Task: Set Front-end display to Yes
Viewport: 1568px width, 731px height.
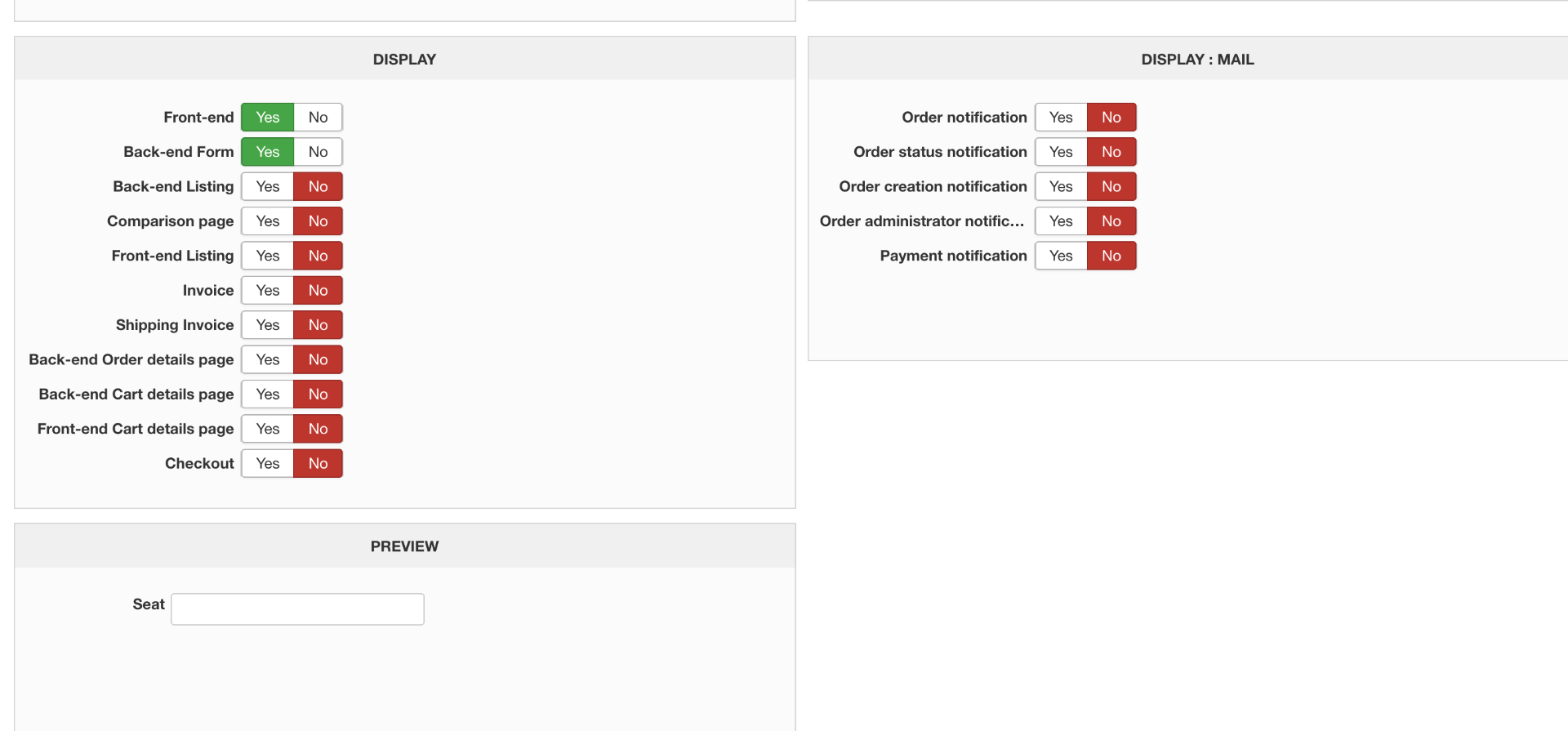Action: (267, 117)
